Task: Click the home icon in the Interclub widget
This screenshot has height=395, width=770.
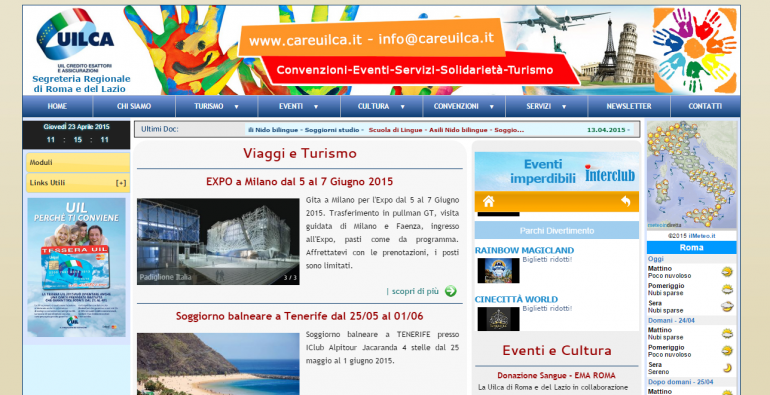Action: pos(489,201)
